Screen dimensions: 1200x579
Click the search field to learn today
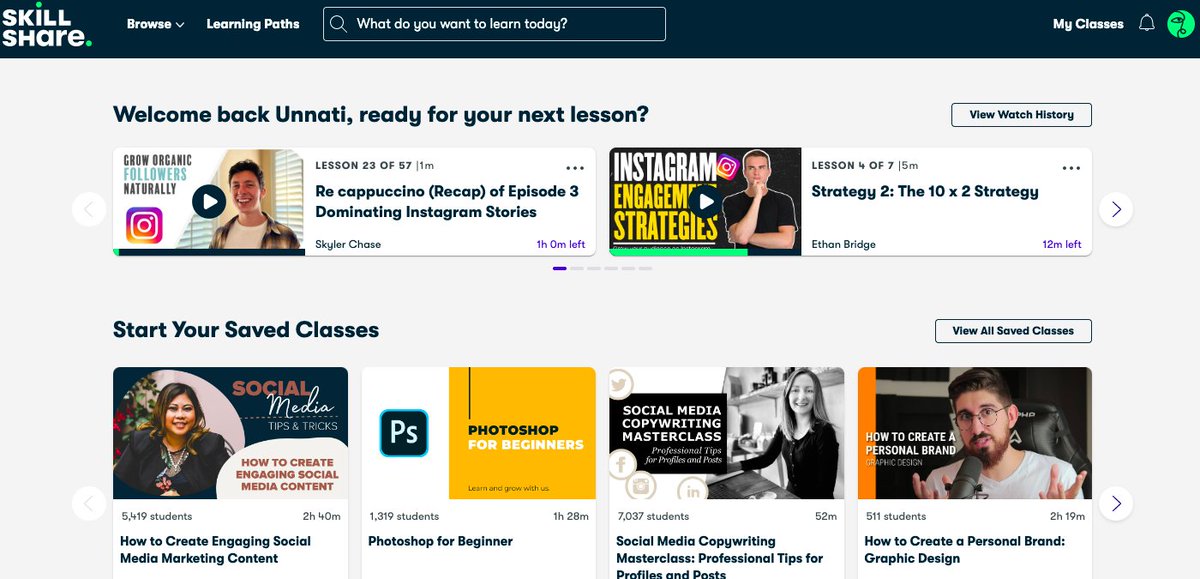click(494, 24)
